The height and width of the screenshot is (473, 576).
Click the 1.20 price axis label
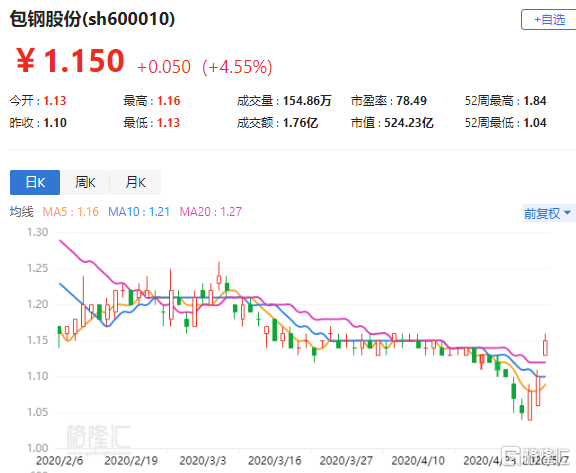coord(37,304)
